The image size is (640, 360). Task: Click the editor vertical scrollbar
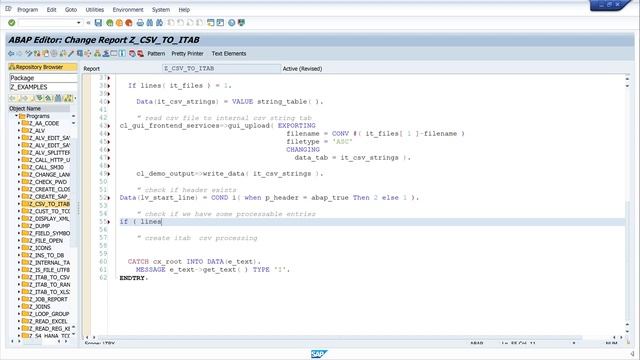pyautogui.click(x=627, y=204)
